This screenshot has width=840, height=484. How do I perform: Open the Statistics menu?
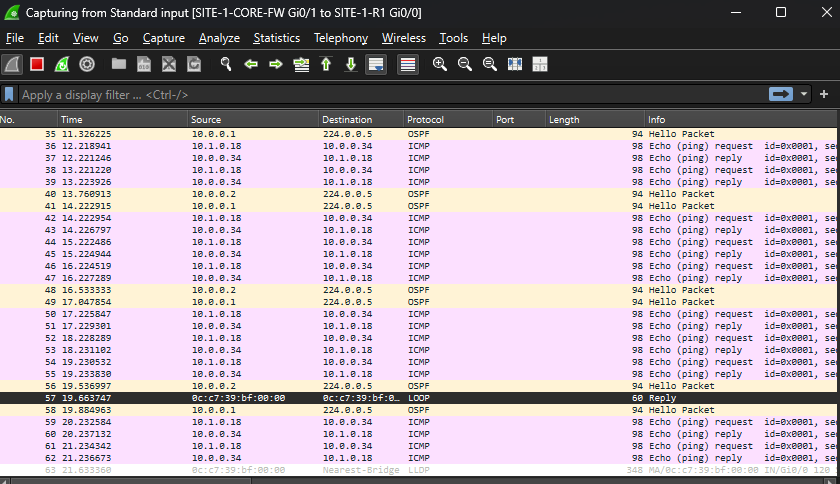pos(276,38)
